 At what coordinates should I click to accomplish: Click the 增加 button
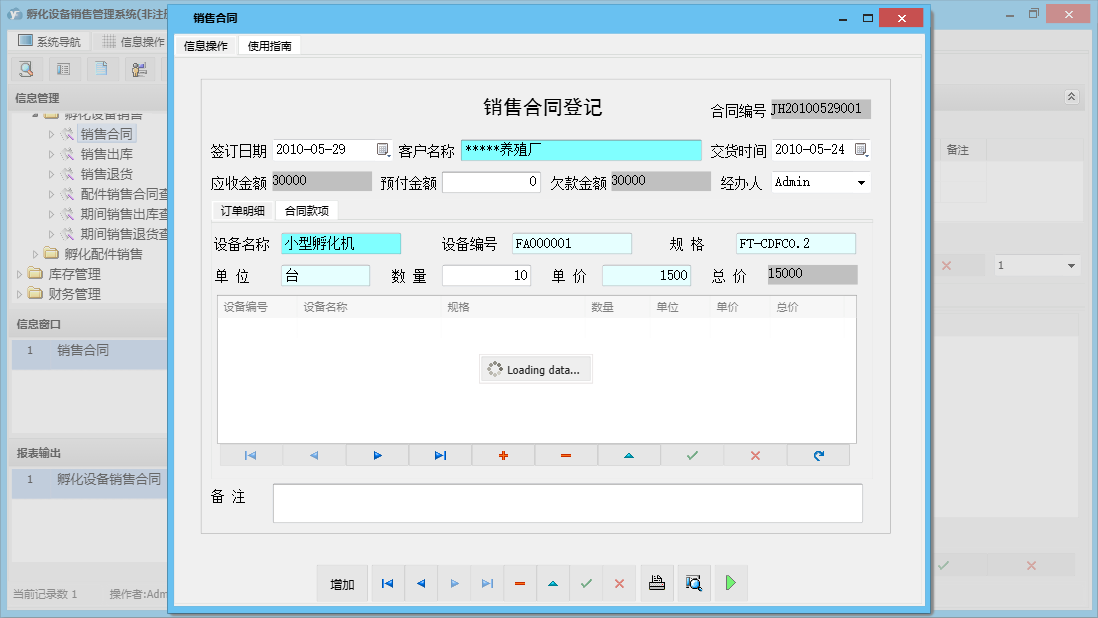[342, 583]
